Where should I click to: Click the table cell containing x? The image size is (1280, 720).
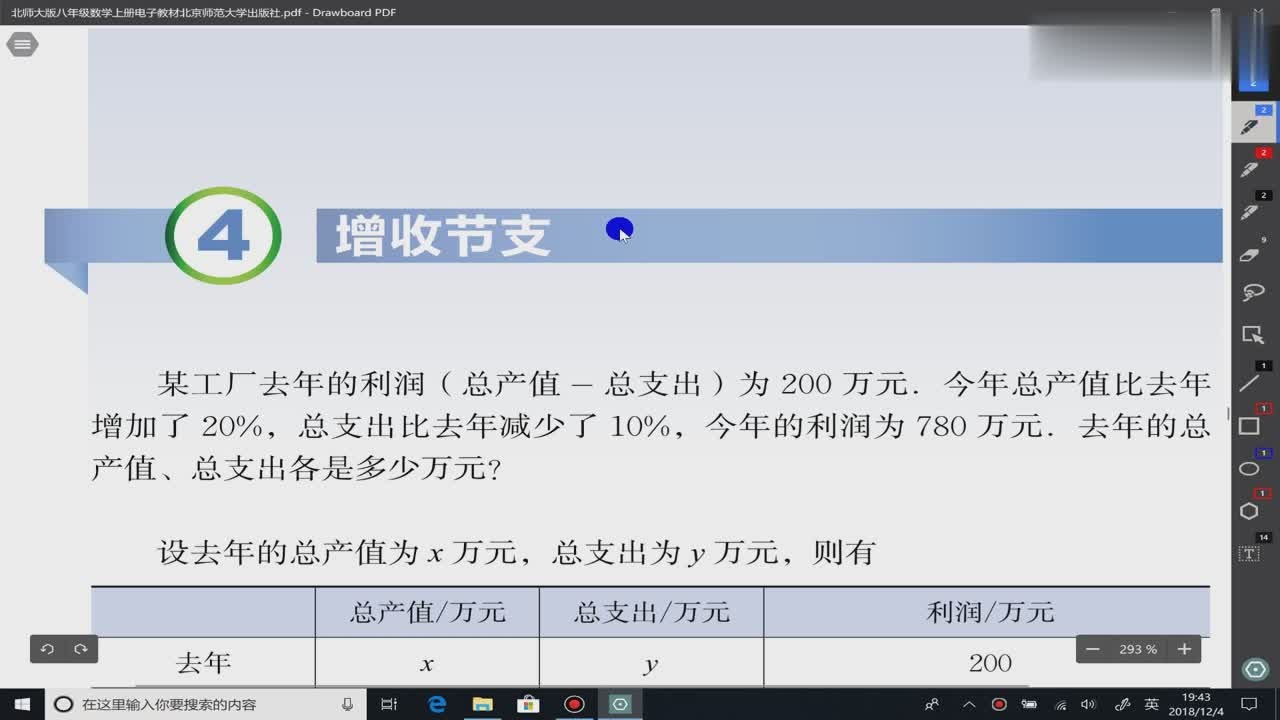pyautogui.click(x=427, y=663)
